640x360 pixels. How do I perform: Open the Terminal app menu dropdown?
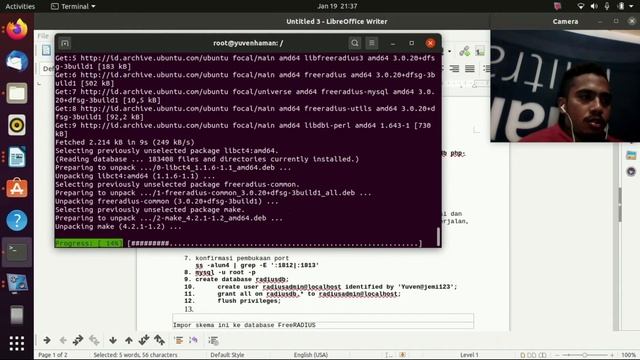[x=73, y=6]
